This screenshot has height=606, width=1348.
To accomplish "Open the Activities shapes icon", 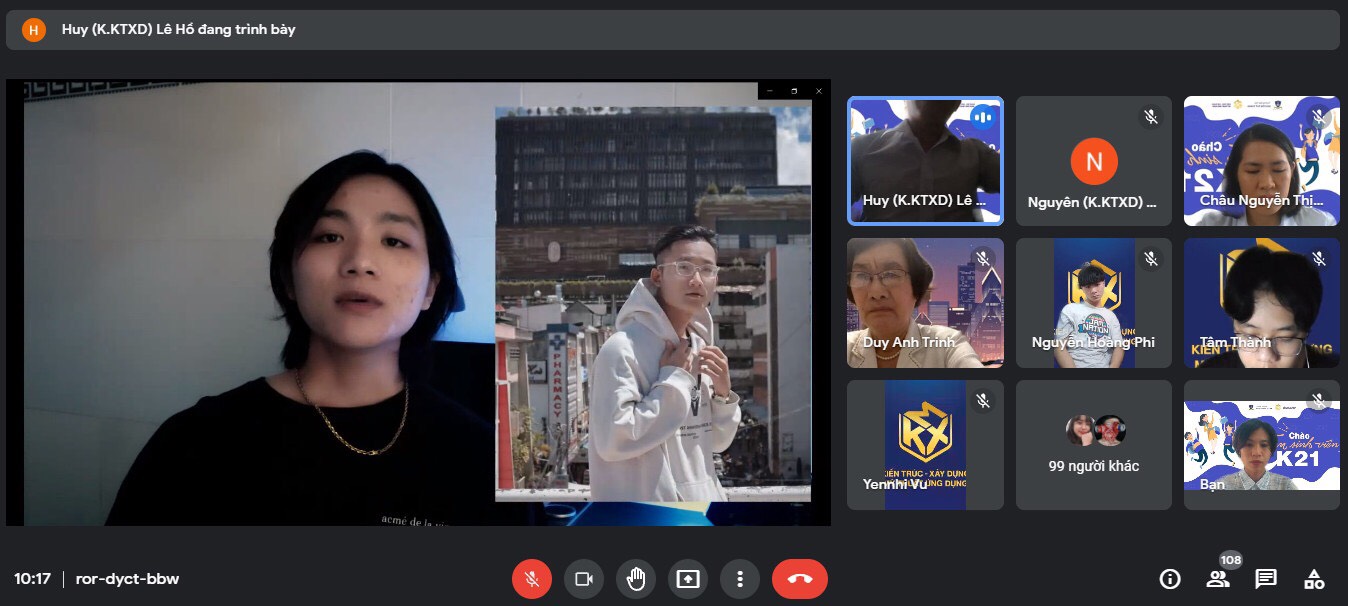I will pyautogui.click(x=1314, y=579).
